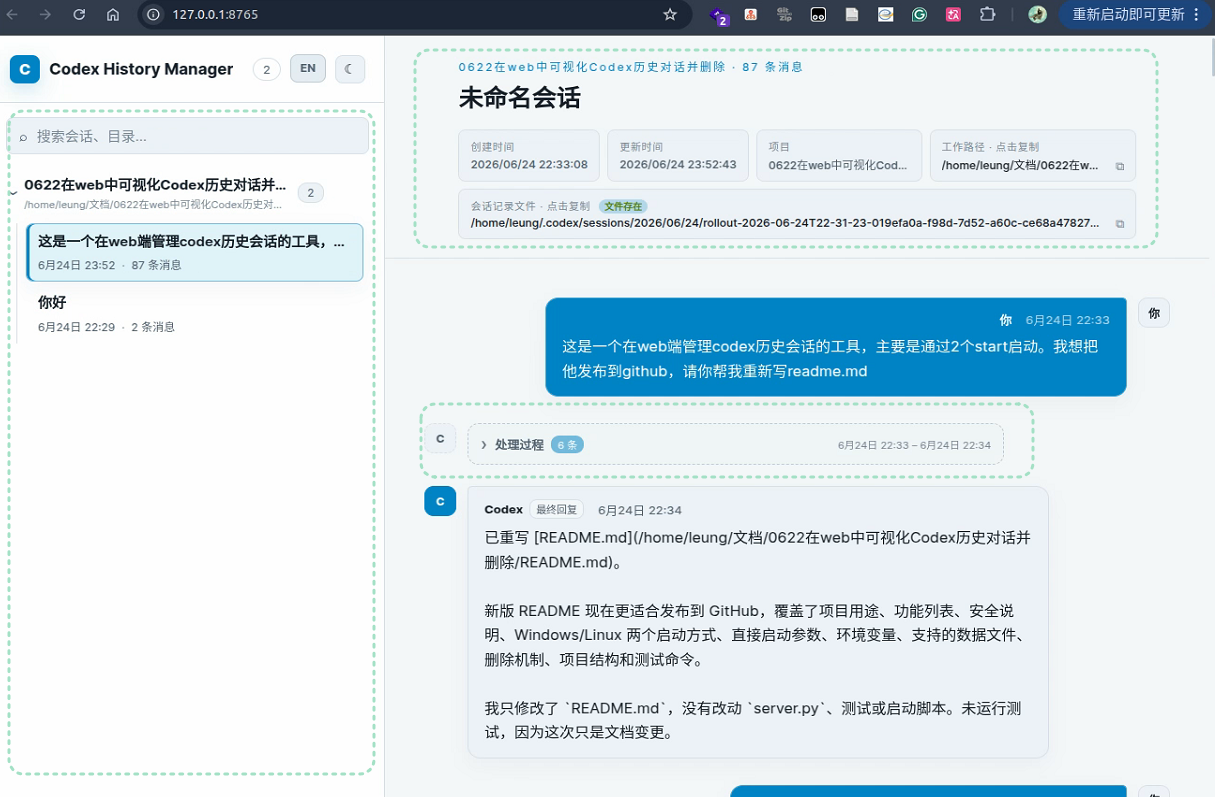Open the browser profile avatar

pyautogui.click(x=1038, y=15)
